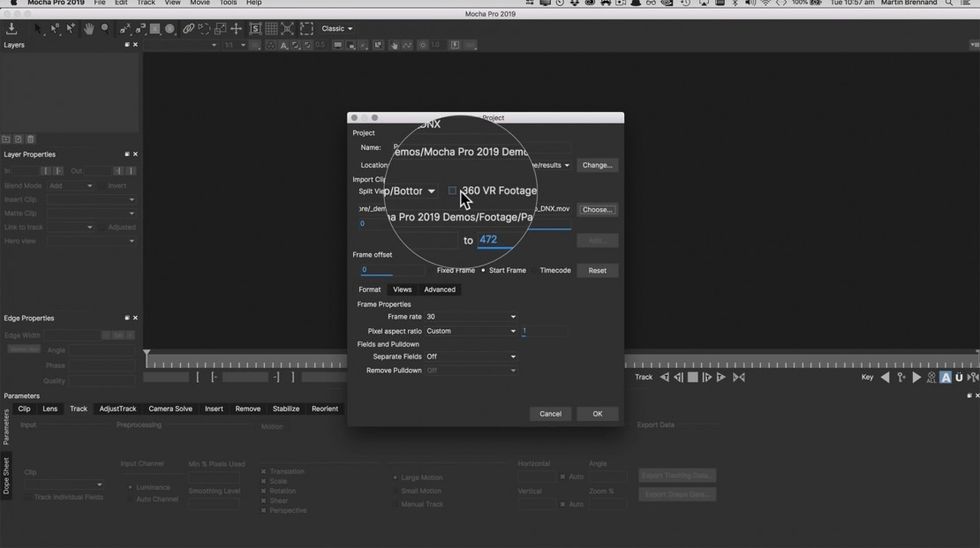The height and width of the screenshot is (548, 980).
Task: Open the Stabilize parameters tab
Action: [x=286, y=409]
